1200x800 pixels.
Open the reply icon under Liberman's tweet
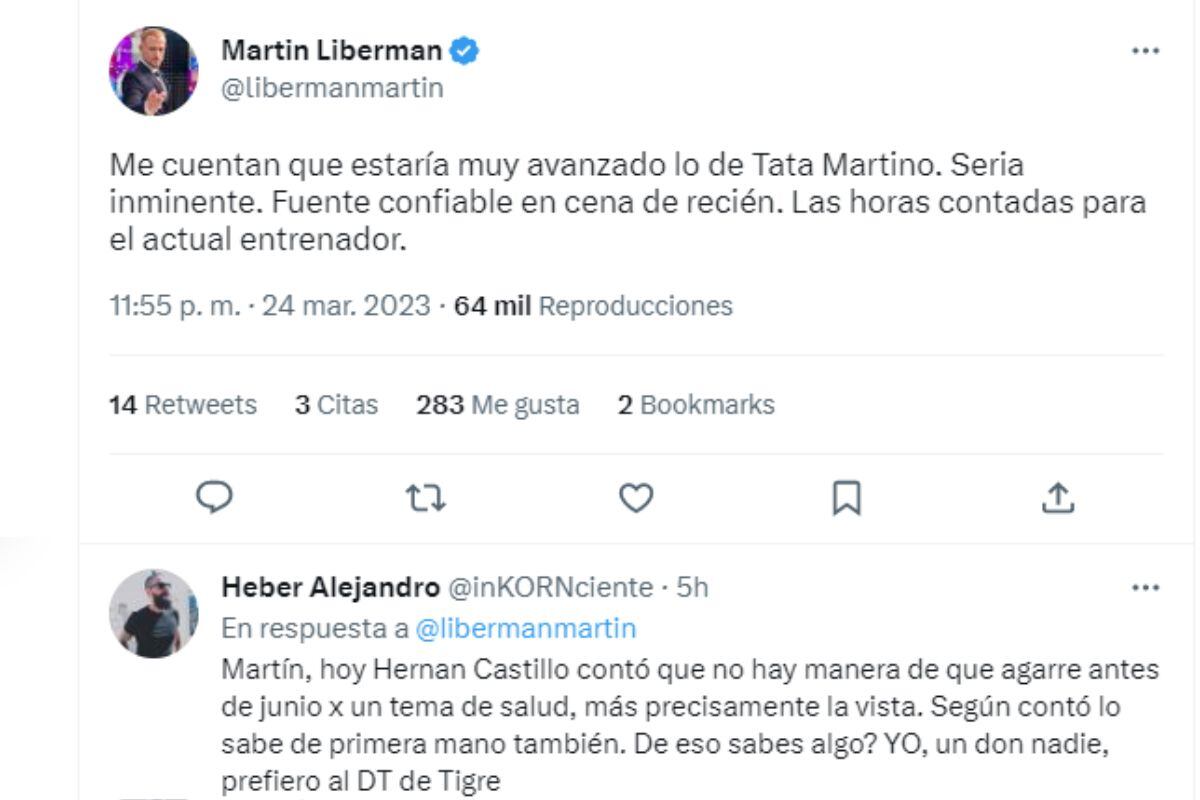(x=214, y=497)
